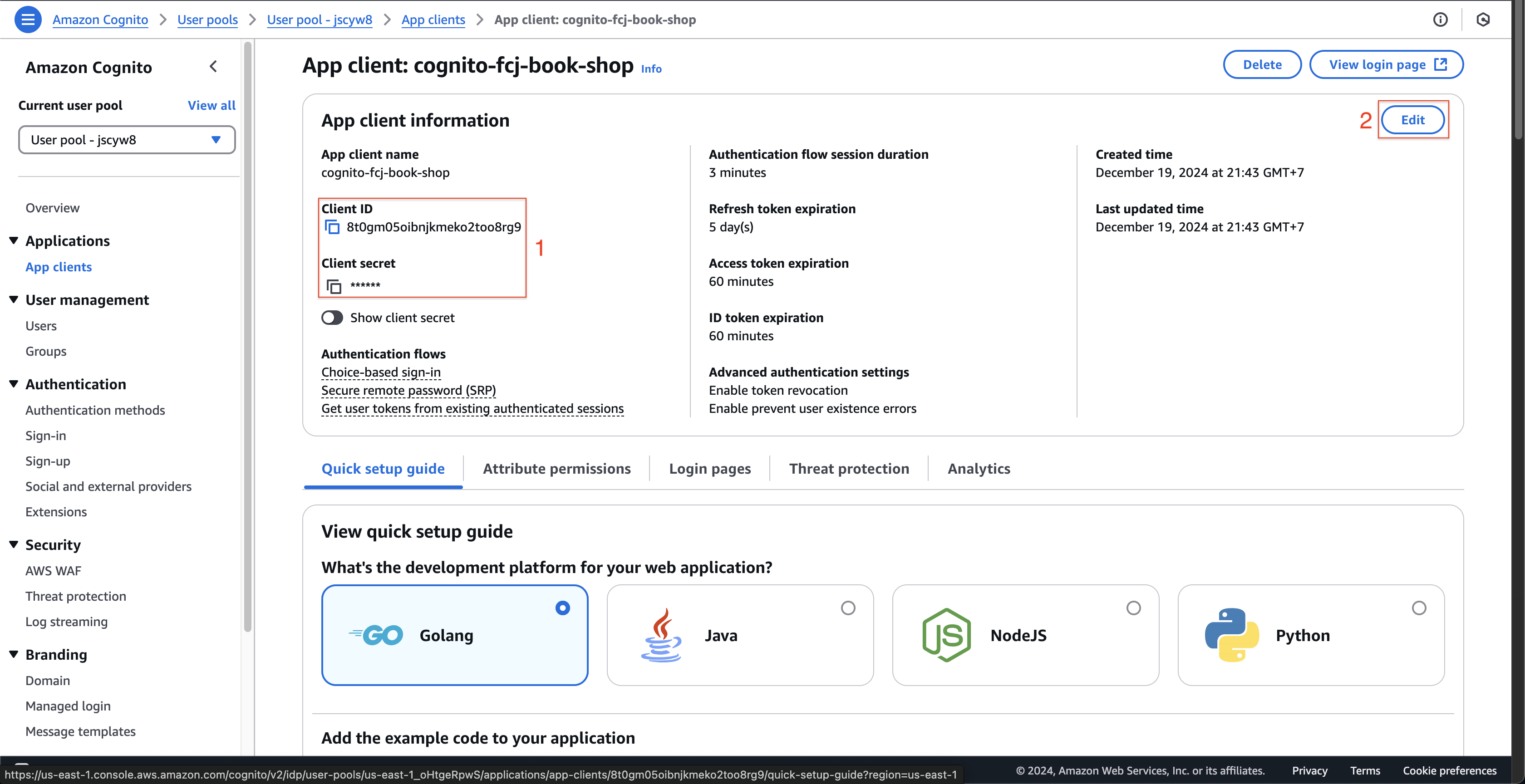This screenshot has height=784, width=1525.
Task: Open AWS WAF in sidebar
Action: click(x=53, y=572)
